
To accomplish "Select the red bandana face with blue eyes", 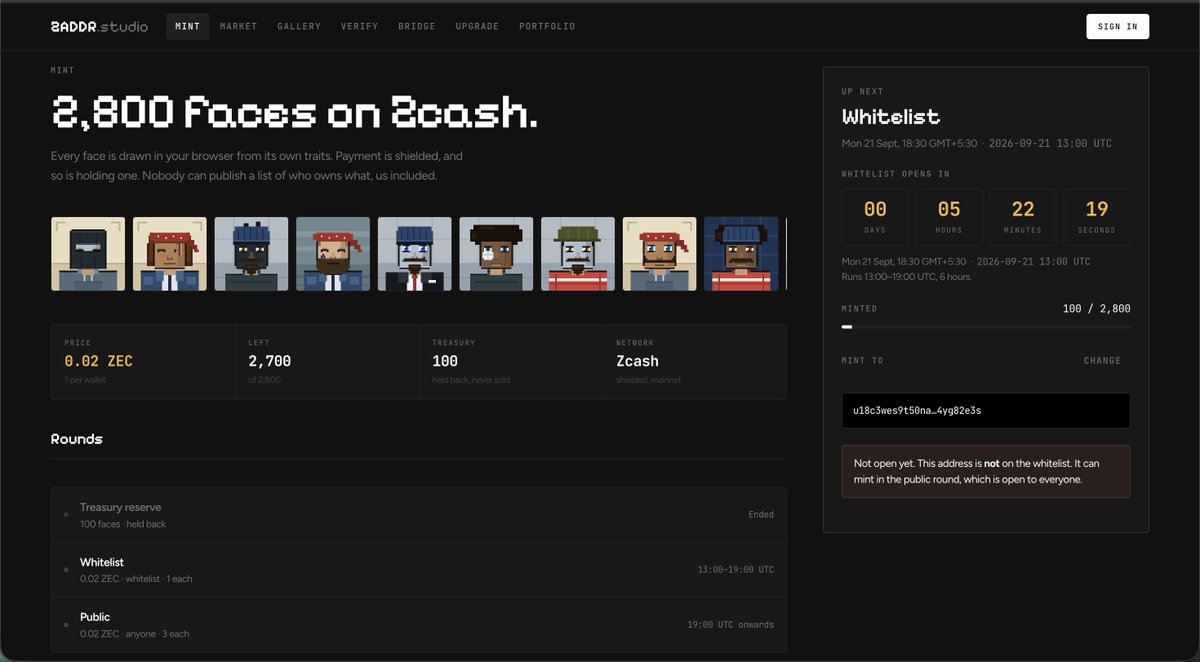I will click(x=660, y=254).
